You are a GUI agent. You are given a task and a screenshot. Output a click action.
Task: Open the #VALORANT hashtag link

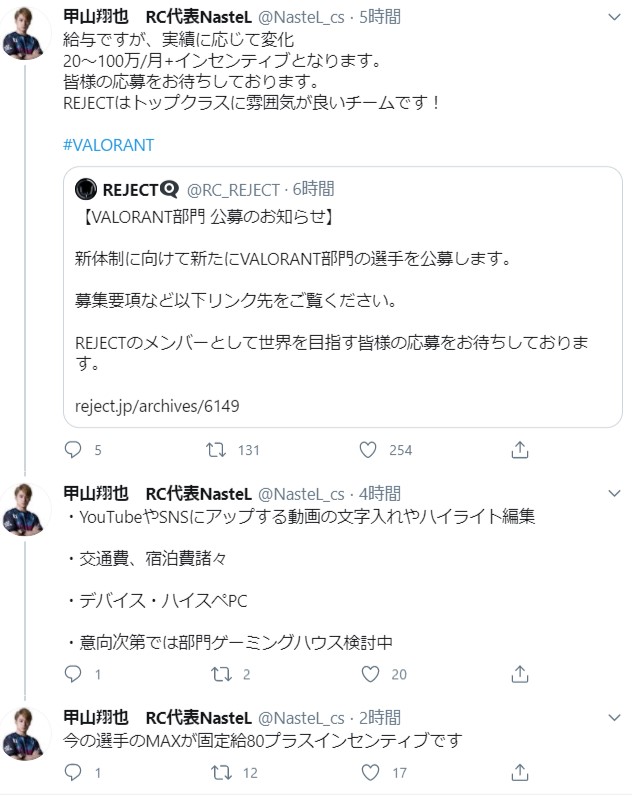point(108,145)
